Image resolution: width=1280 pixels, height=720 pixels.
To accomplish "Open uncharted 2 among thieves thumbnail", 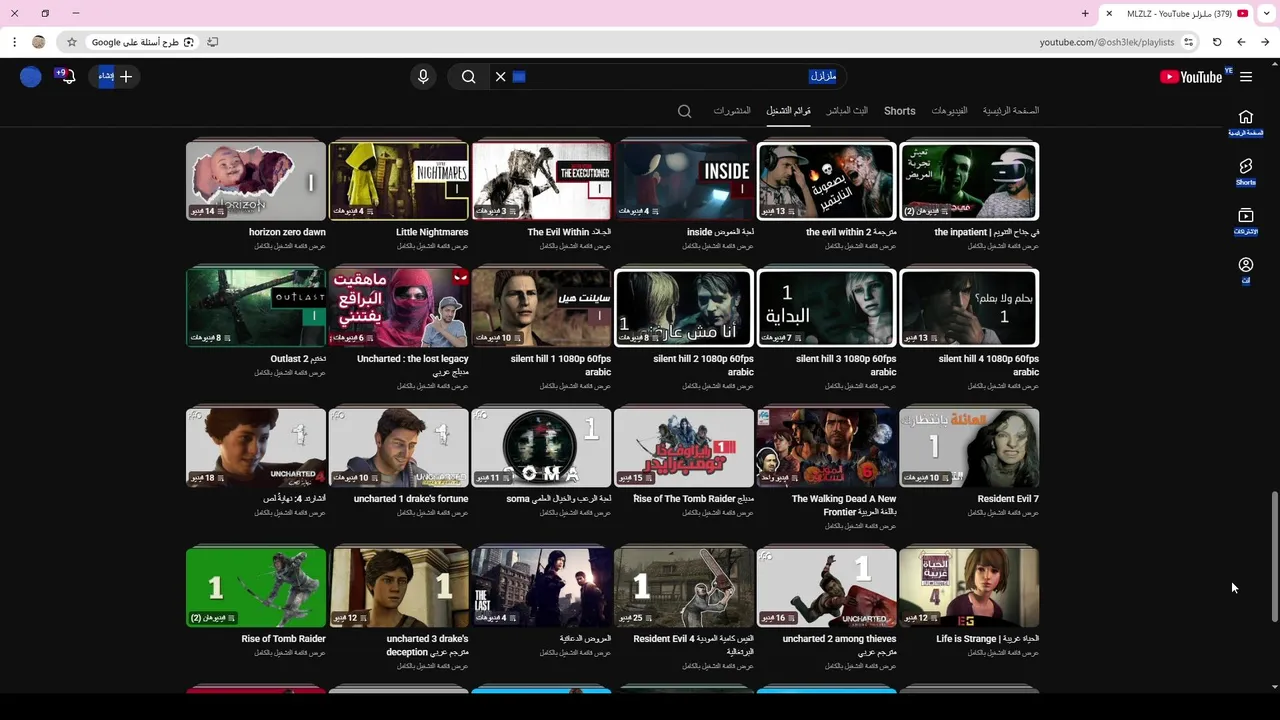I will tap(827, 587).
